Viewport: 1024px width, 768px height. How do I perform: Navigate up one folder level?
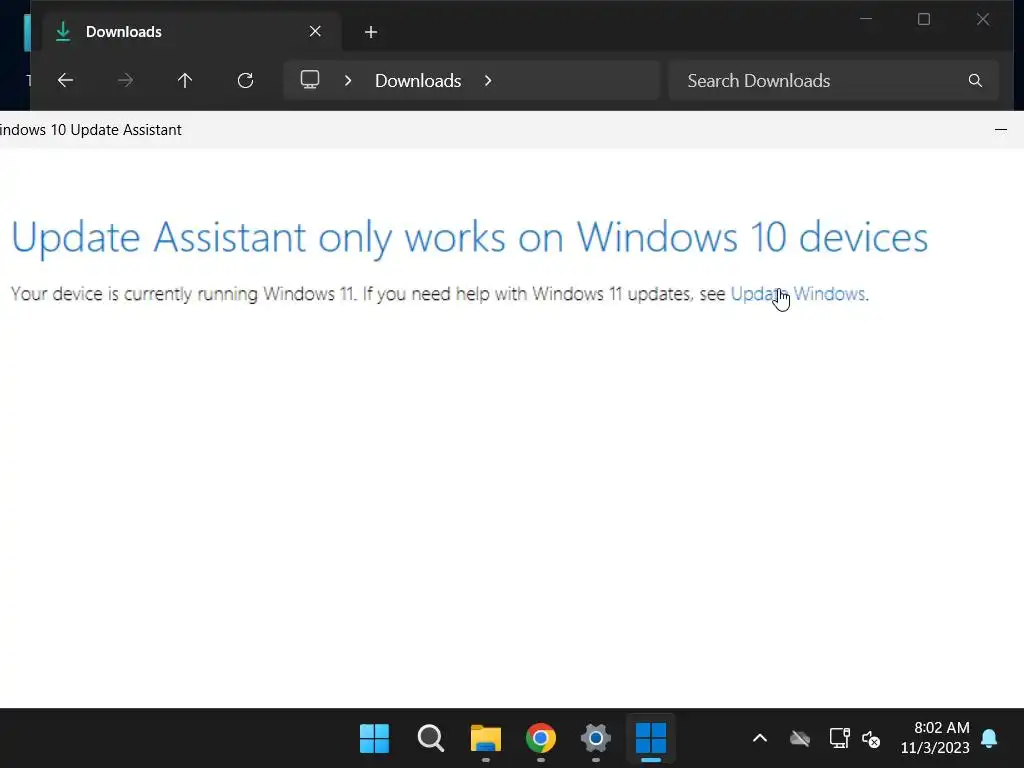pyautogui.click(x=185, y=80)
